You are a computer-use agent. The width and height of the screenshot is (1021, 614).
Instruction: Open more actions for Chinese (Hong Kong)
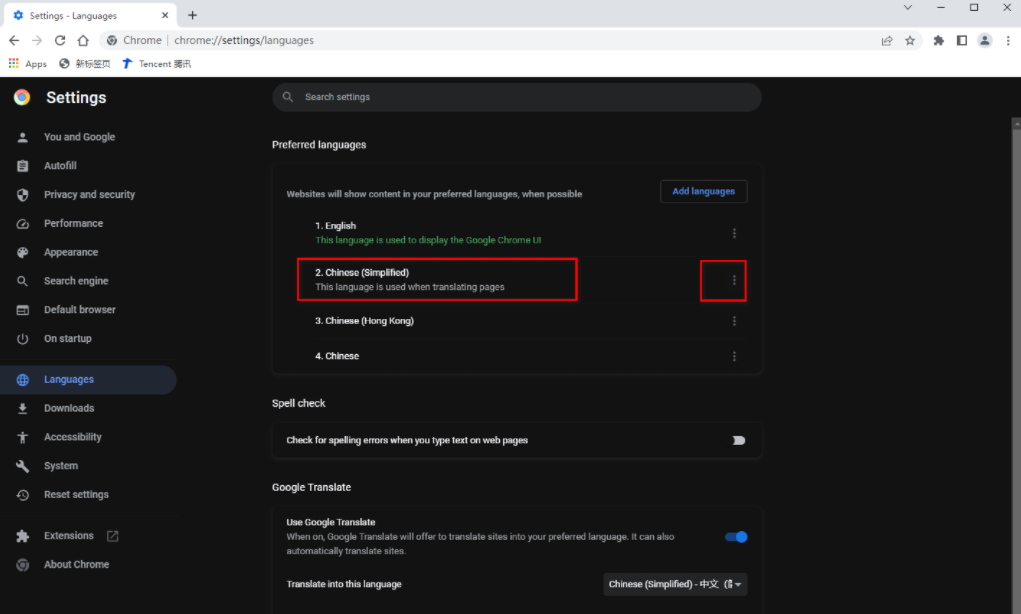pyautogui.click(x=734, y=321)
